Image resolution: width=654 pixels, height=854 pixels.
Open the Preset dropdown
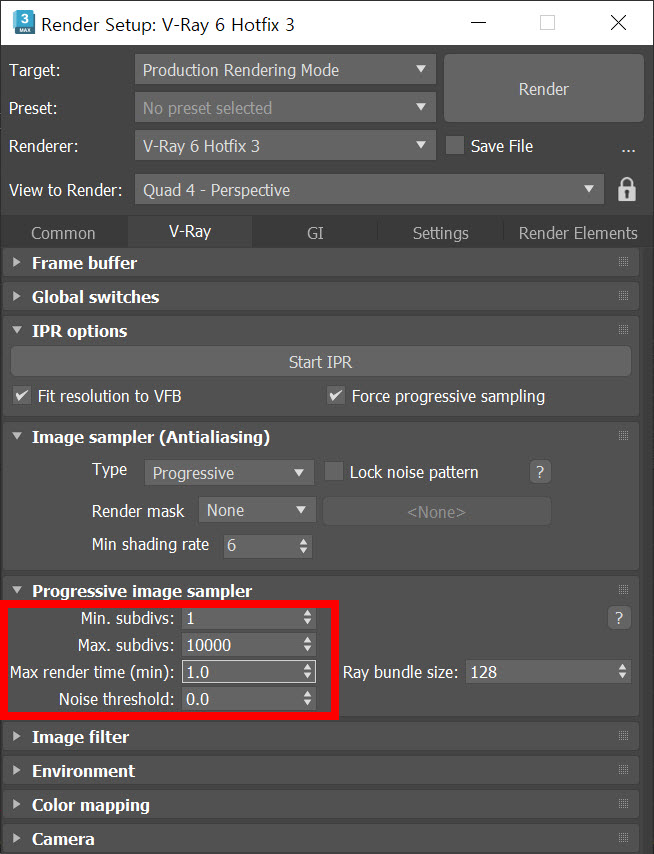click(x=285, y=107)
